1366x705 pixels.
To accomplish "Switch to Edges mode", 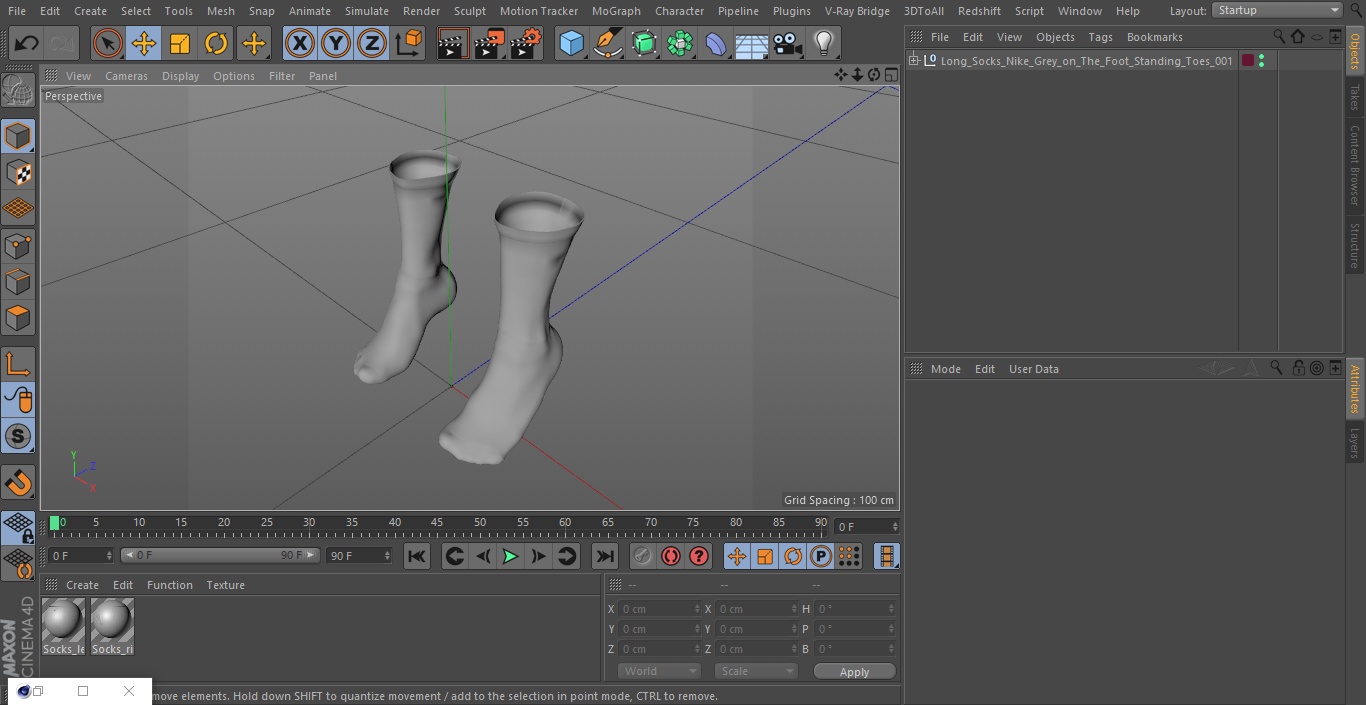I will (18, 282).
